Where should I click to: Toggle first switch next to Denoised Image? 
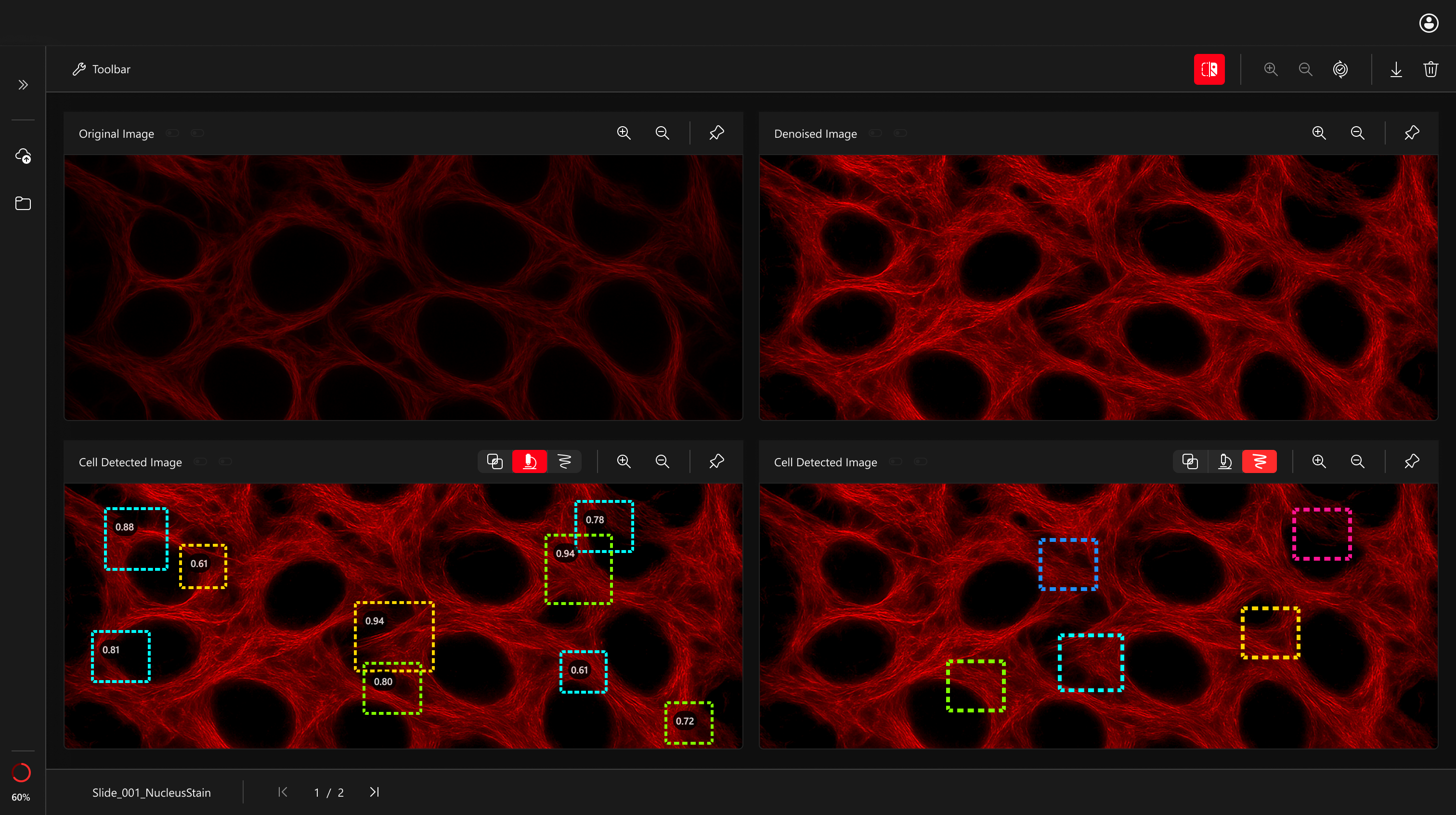tap(875, 133)
